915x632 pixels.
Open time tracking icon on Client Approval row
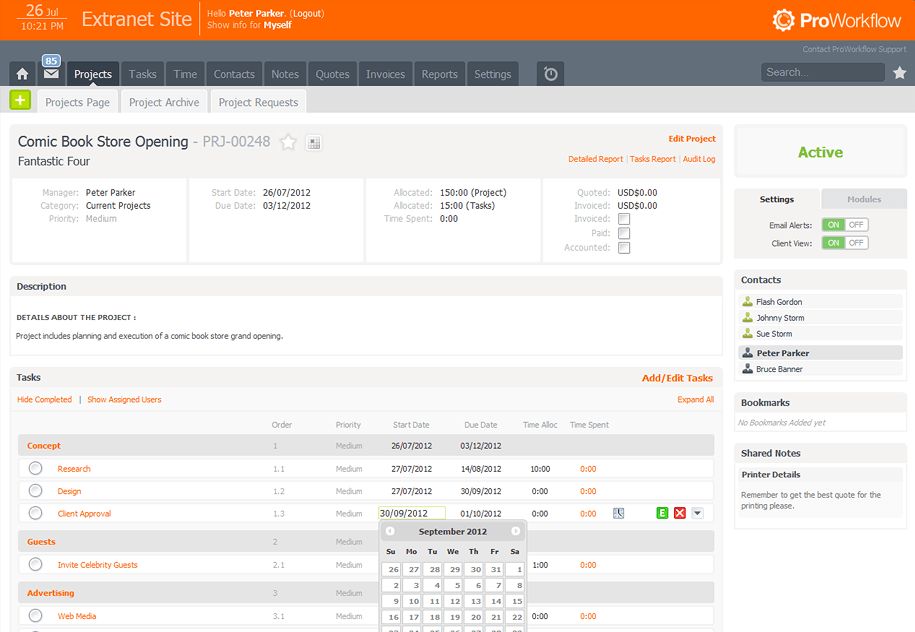click(618, 513)
